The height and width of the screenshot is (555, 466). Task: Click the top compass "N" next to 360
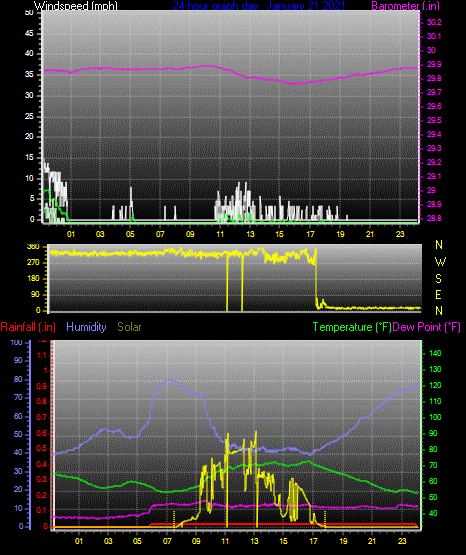pos(439,245)
